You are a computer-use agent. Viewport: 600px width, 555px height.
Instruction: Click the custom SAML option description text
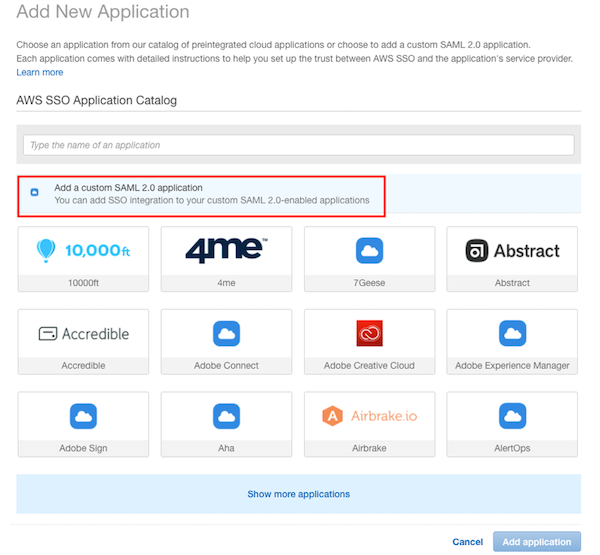212,200
